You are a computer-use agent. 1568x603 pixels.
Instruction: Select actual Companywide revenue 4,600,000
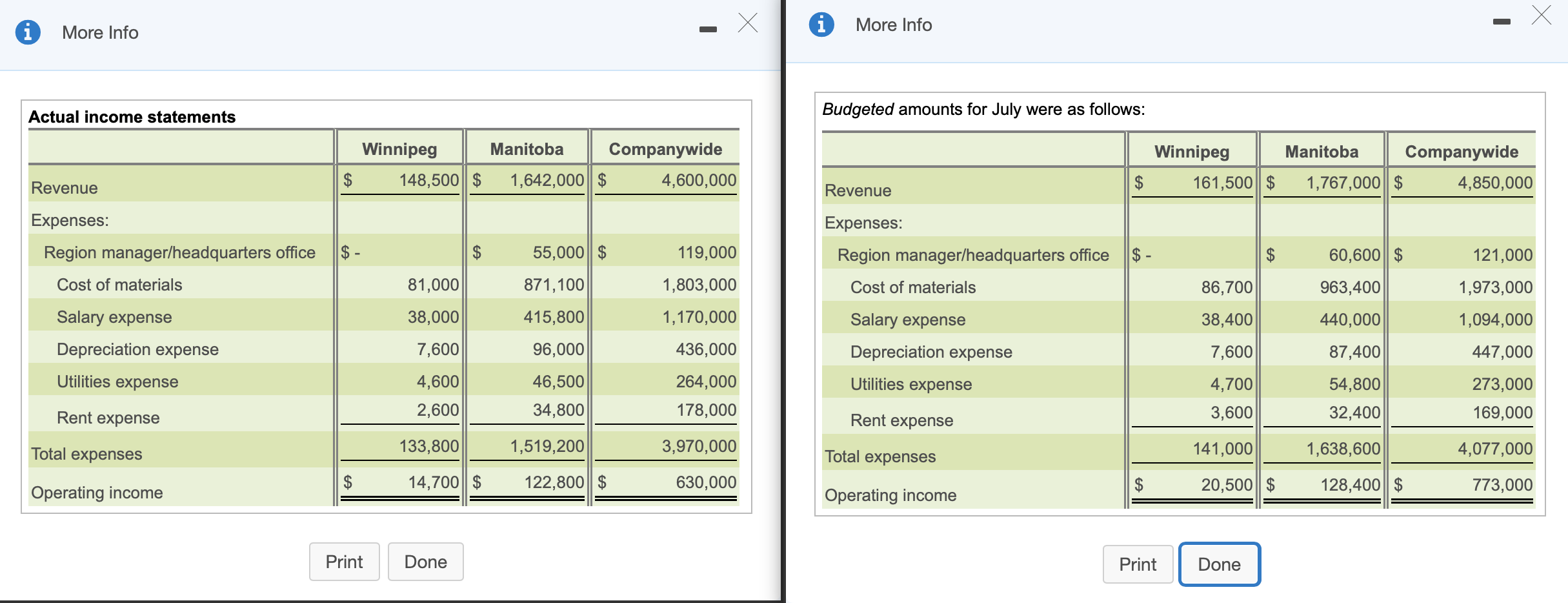click(x=699, y=180)
